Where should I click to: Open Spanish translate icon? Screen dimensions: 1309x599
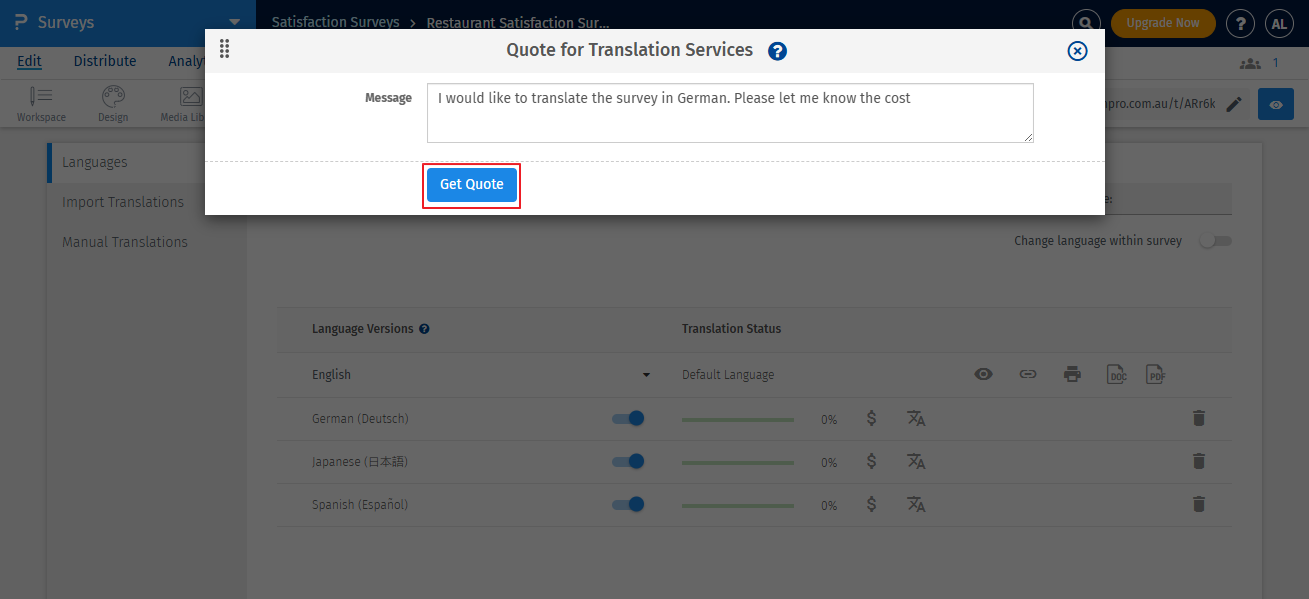point(916,504)
